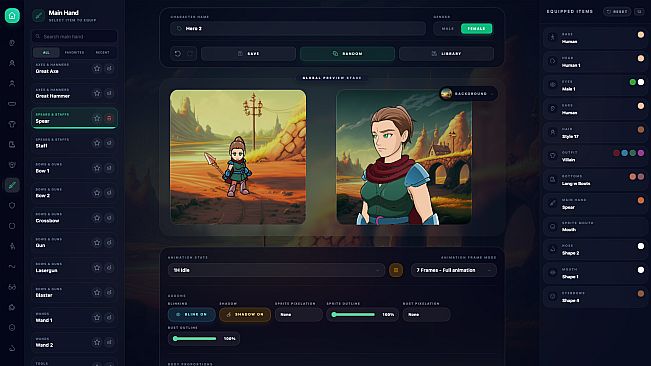This screenshot has width=651, height=366.
Task: Equip Wand 2 via its right icon
Action: 109,342
